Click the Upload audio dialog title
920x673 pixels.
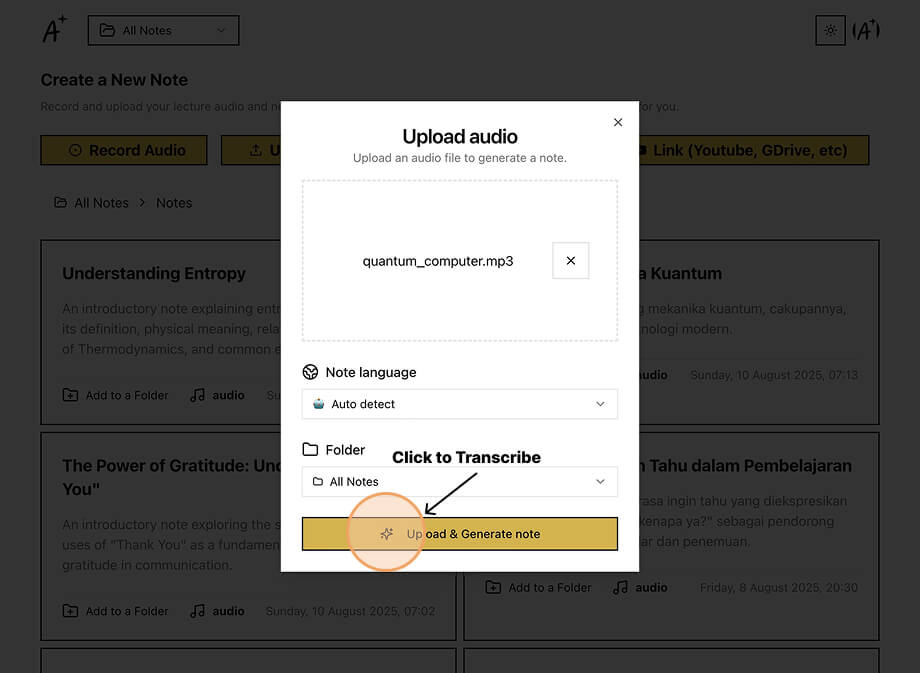pyautogui.click(x=460, y=137)
